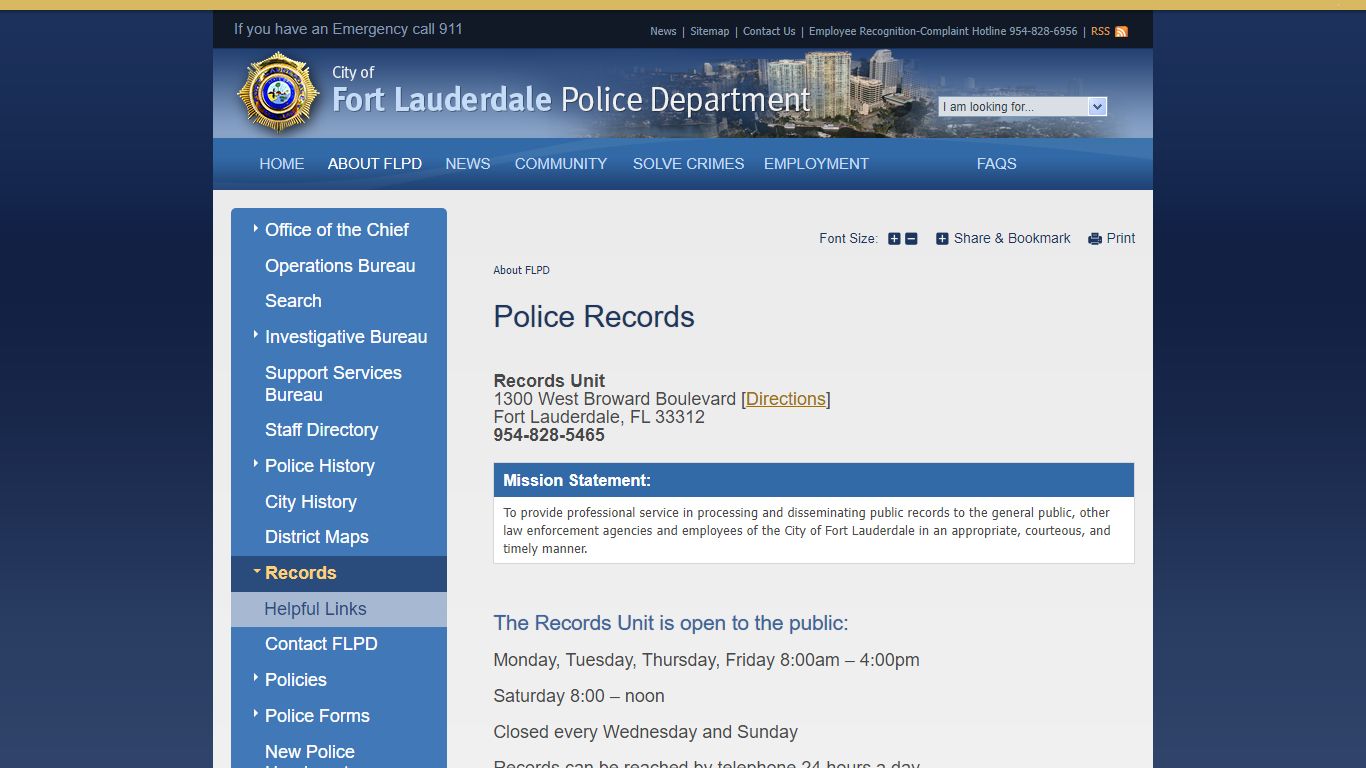
Task: Click the RSS text link
Action: 1100,31
